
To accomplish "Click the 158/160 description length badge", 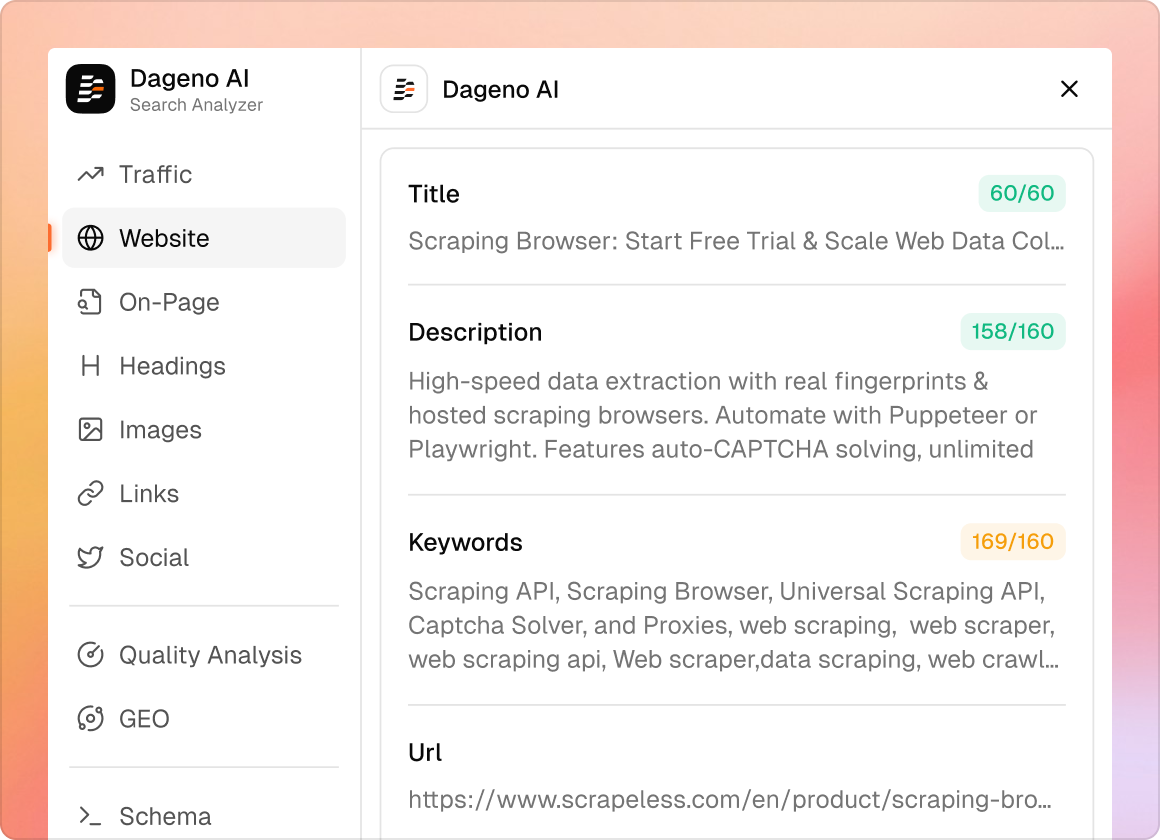I will click(1013, 332).
